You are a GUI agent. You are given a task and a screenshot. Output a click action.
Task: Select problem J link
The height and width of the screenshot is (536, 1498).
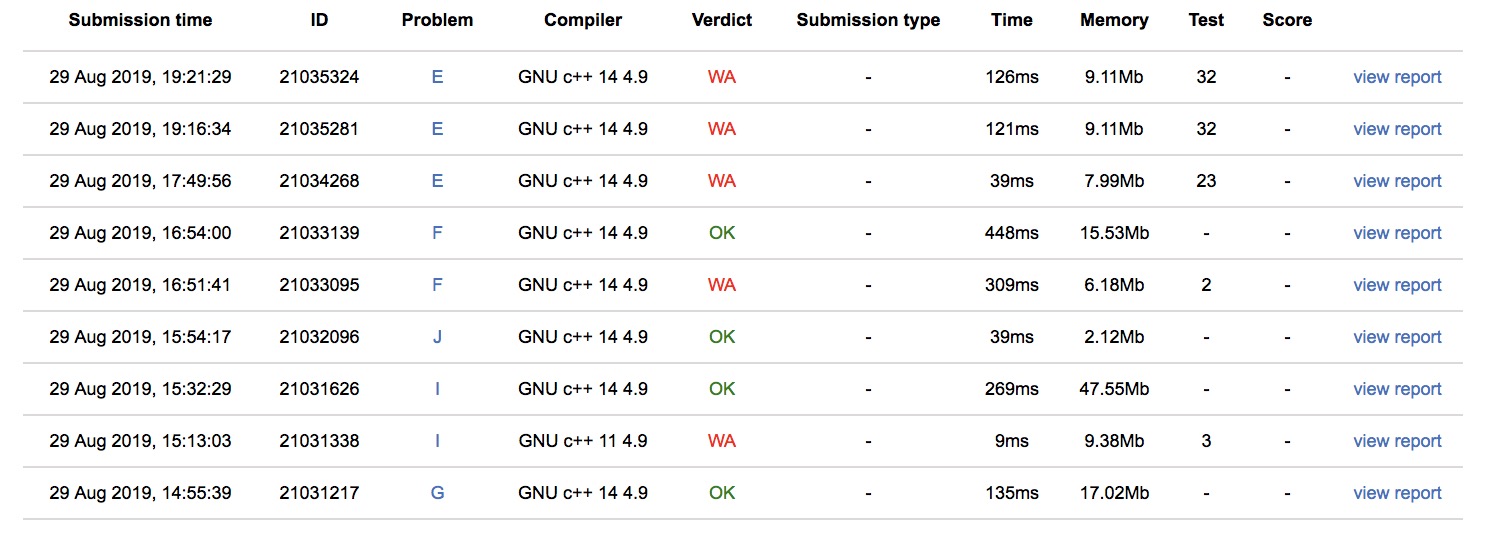click(x=437, y=337)
